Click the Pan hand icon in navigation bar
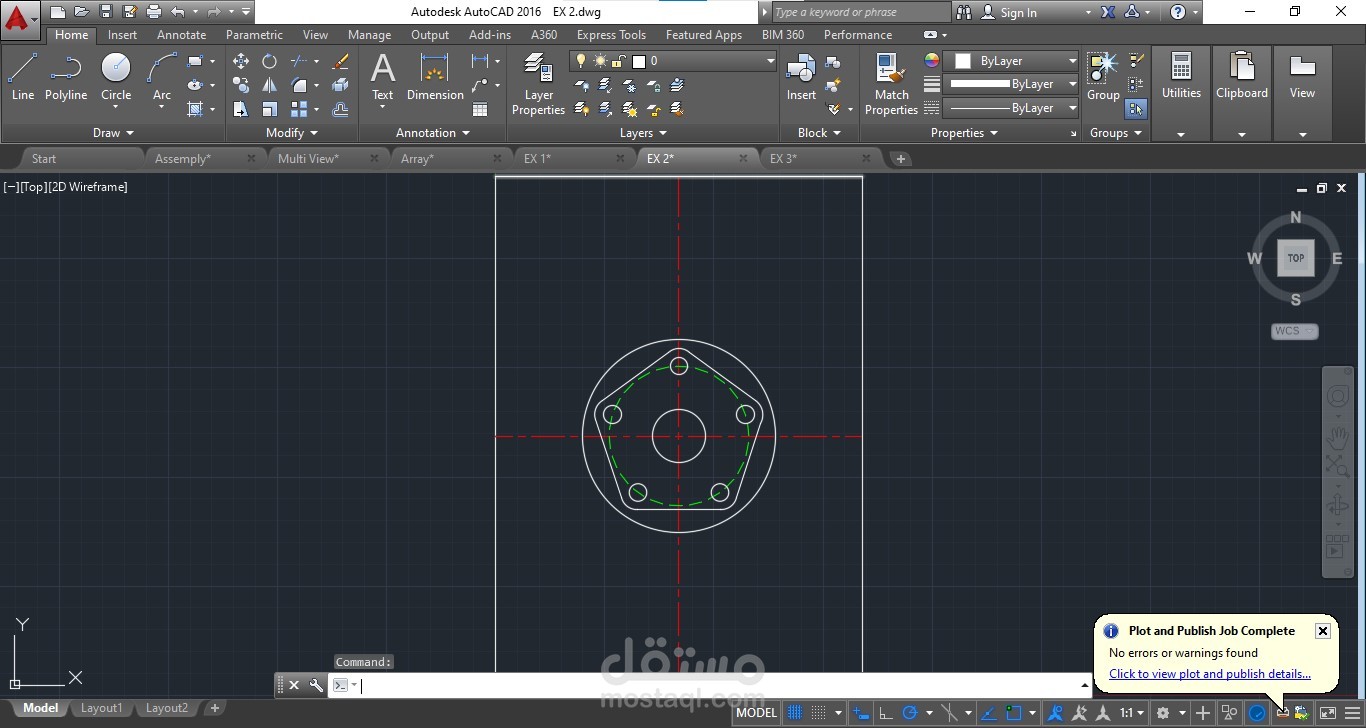The width and height of the screenshot is (1366, 728). (x=1337, y=436)
